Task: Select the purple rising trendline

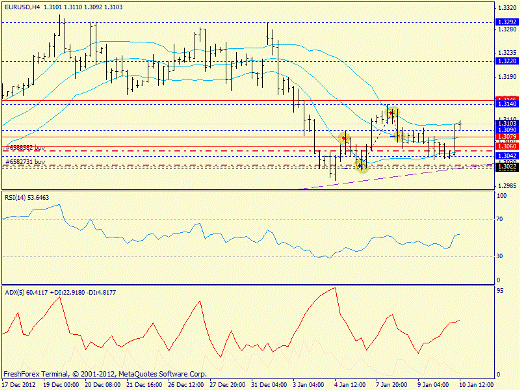Action: point(399,176)
